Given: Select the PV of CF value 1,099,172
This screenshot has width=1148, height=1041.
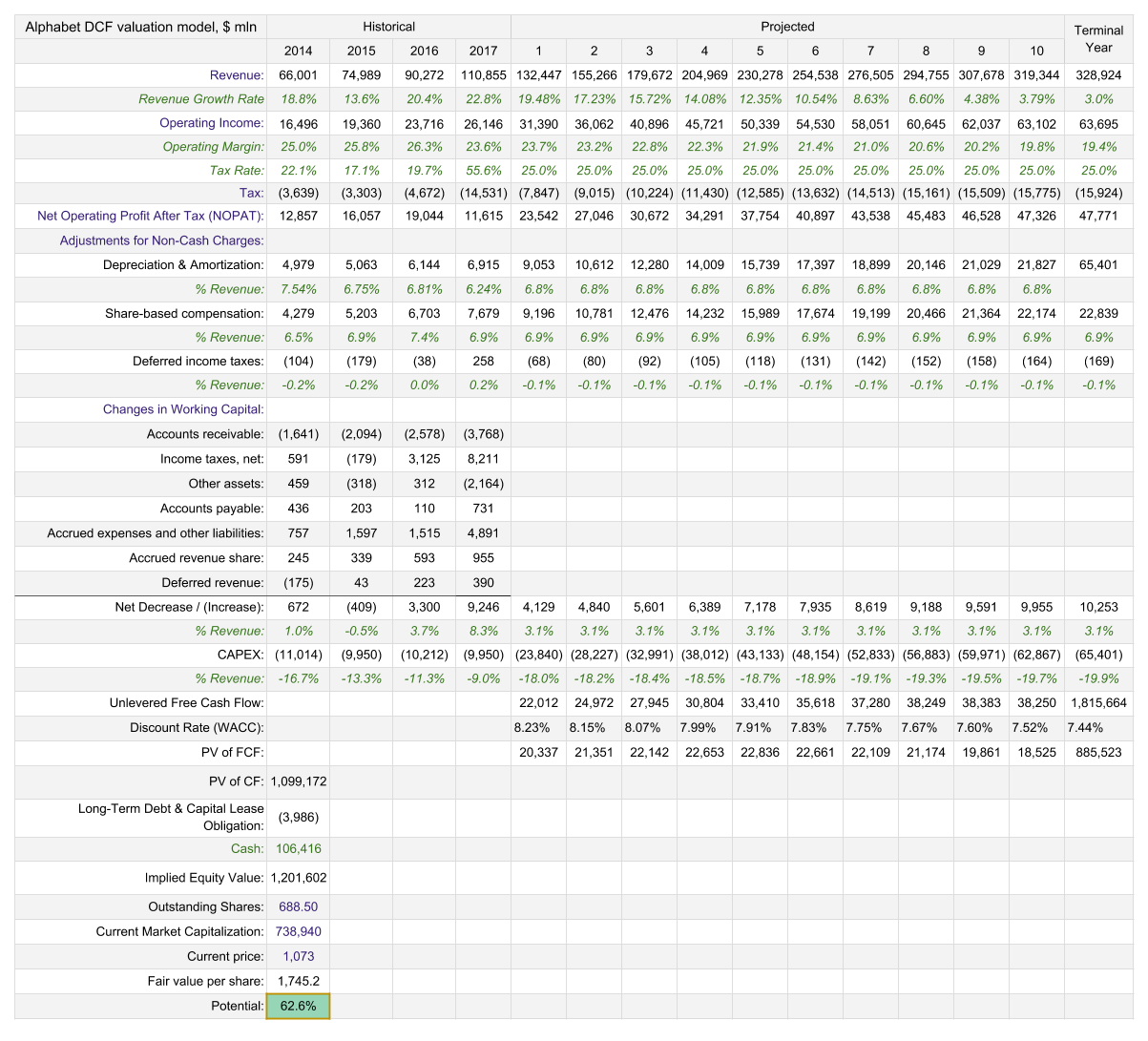Looking at the screenshot, I should (x=298, y=781).
